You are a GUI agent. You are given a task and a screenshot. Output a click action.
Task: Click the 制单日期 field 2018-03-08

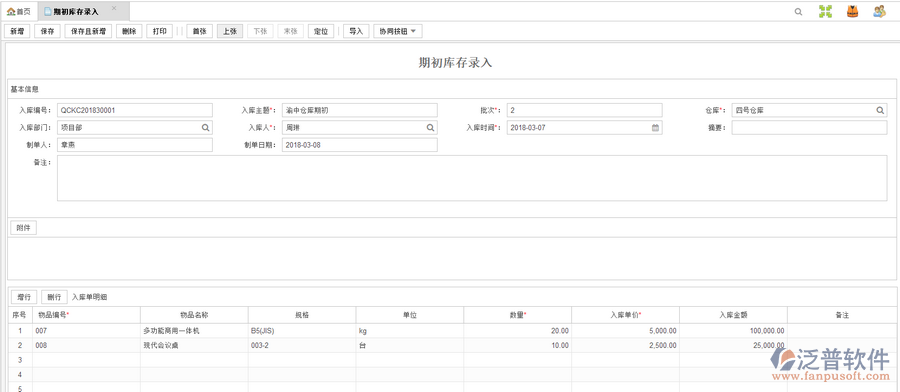(360, 145)
